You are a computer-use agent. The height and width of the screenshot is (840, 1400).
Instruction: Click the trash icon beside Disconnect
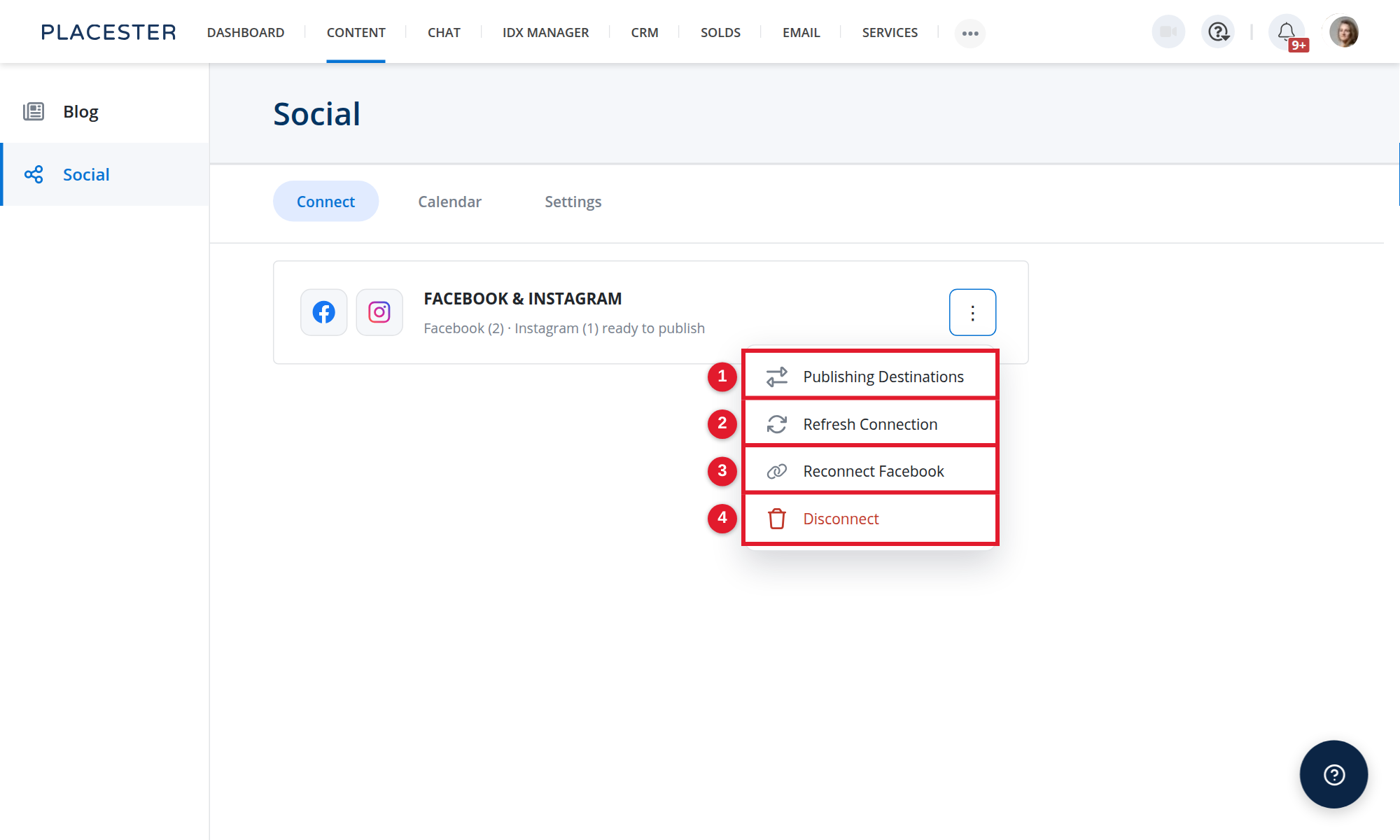(777, 519)
